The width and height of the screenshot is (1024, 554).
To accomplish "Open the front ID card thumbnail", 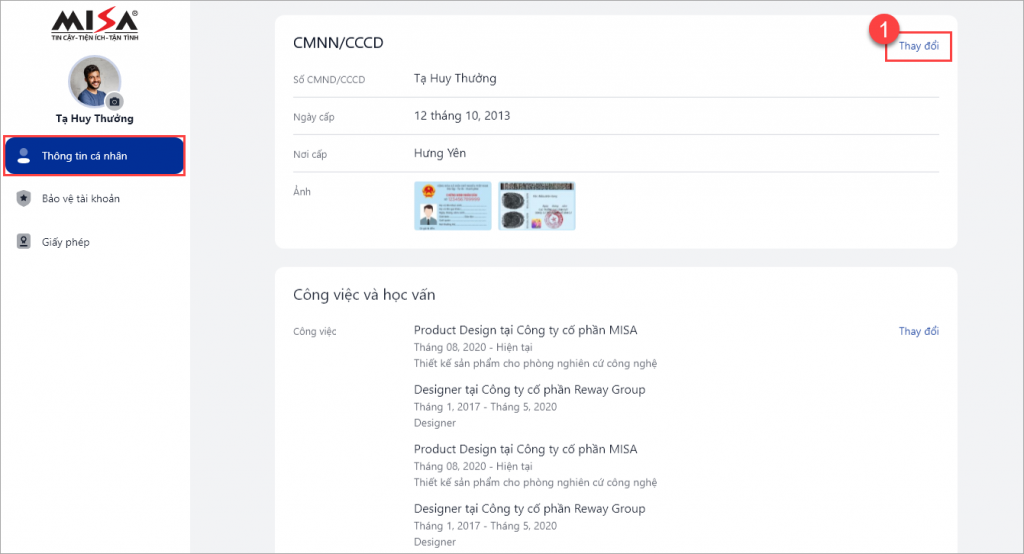I will pyautogui.click(x=453, y=206).
